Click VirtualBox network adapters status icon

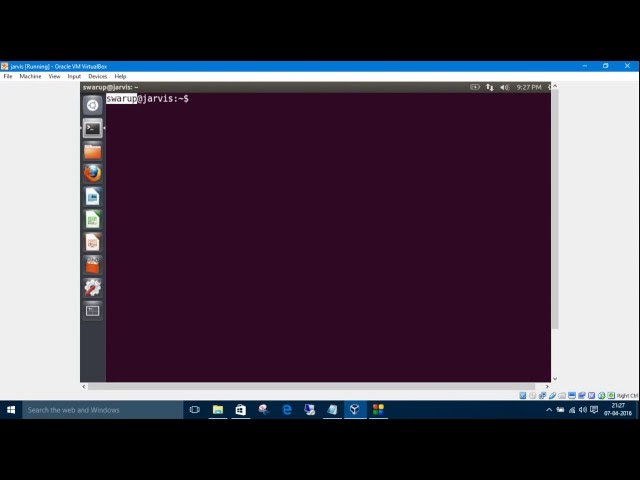pos(542,395)
